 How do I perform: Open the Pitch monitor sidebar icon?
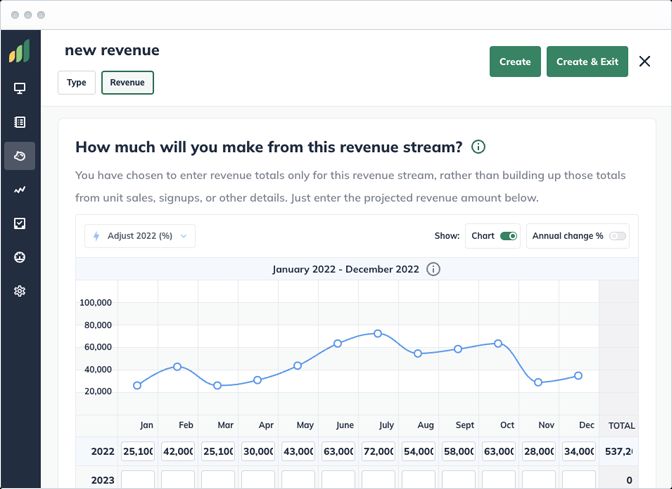pos(19,88)
